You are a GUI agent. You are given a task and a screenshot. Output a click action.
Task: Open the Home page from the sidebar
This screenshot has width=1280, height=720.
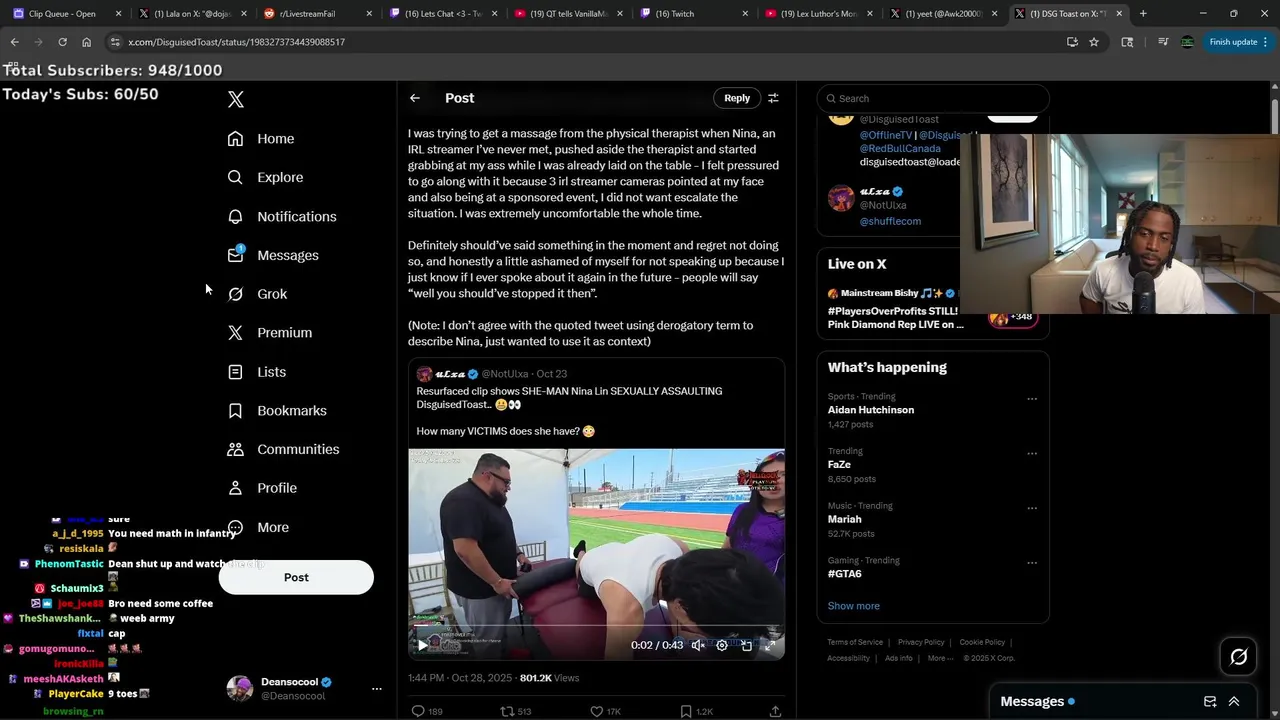(260, 139)
